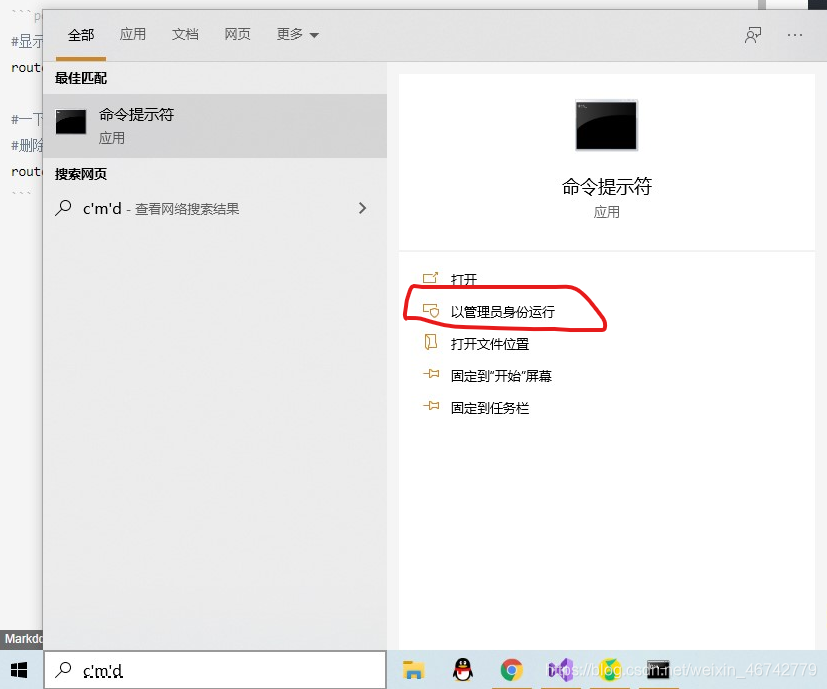Select 命令提示符 best match result
The width and height of the screenshot is (827, 689).
(x=215, y=126)
